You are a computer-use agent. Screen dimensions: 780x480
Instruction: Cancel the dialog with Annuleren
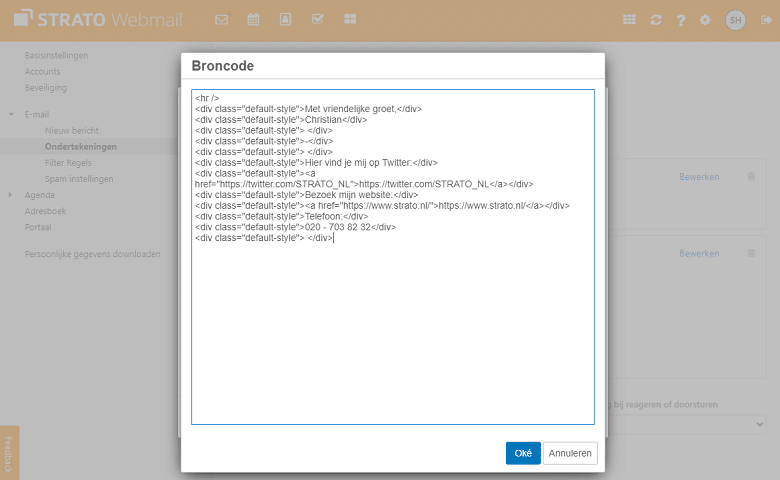(x=570, y=453)
